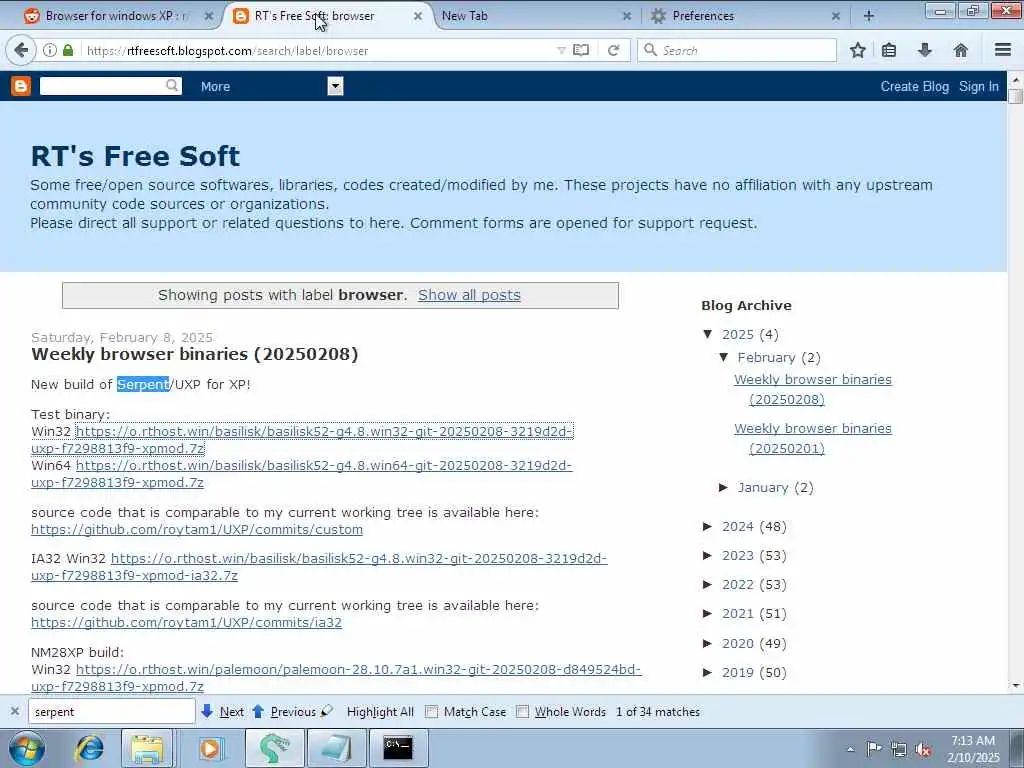This screenshot has width=1024, height=768.
Task: Click 'Show all posts' link
Action: (469, 295)
